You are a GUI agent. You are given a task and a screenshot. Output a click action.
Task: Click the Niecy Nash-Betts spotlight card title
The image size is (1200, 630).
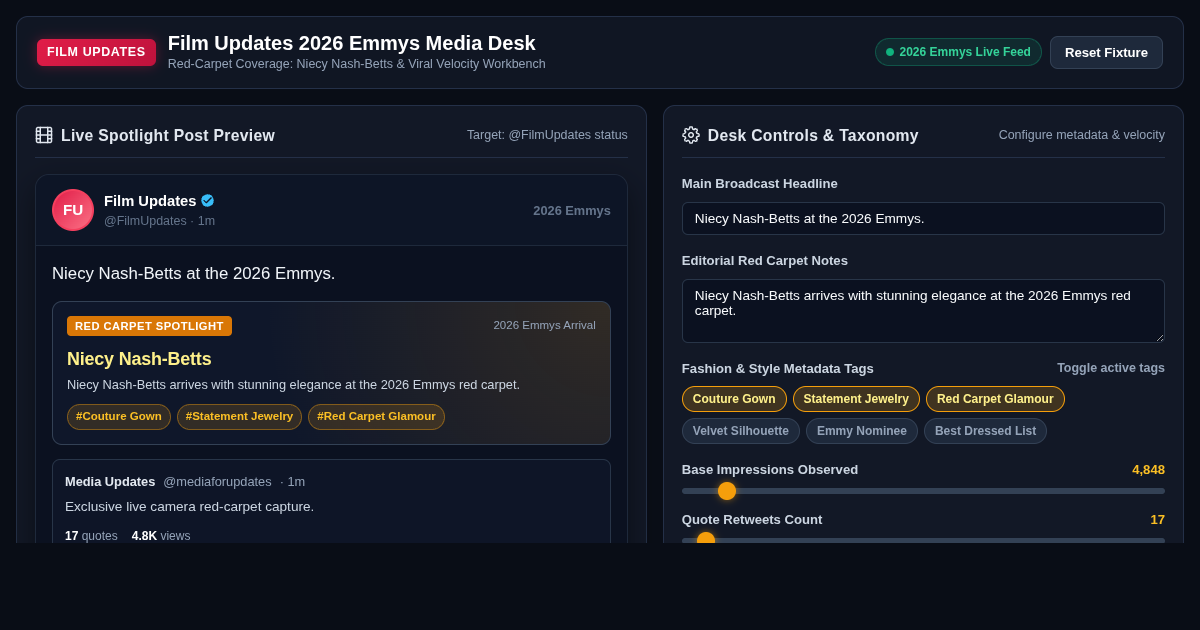[139, 359]
